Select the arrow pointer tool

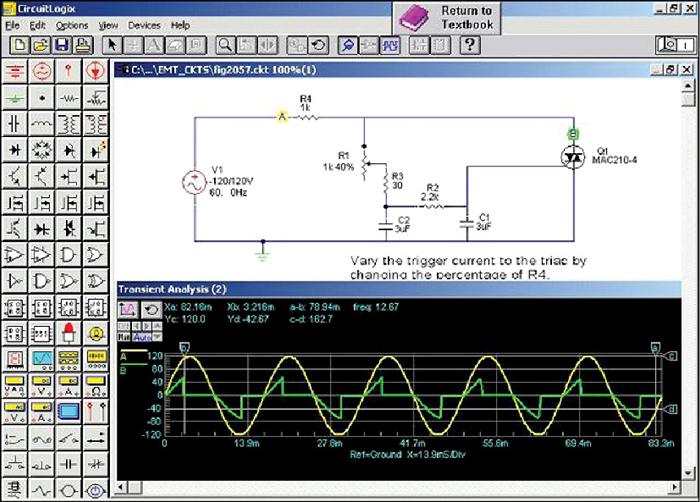[x=113, y=45]
